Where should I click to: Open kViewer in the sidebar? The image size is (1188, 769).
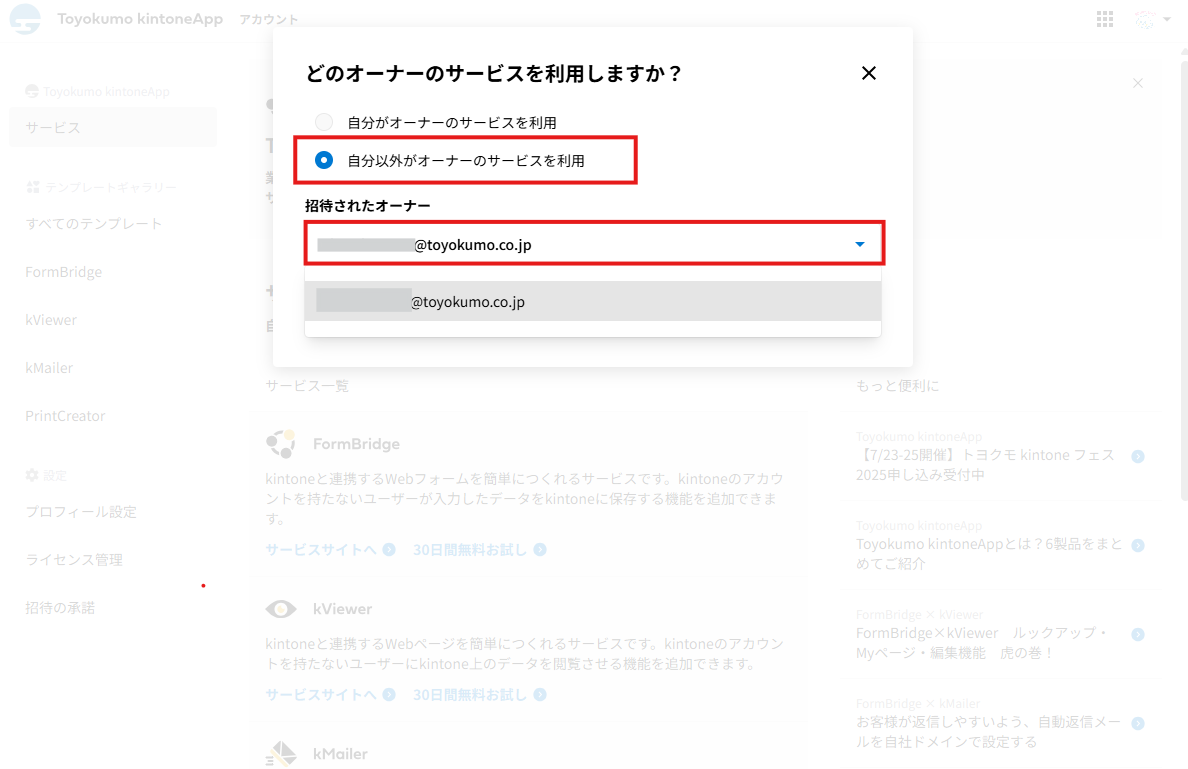tap(51, 320)
